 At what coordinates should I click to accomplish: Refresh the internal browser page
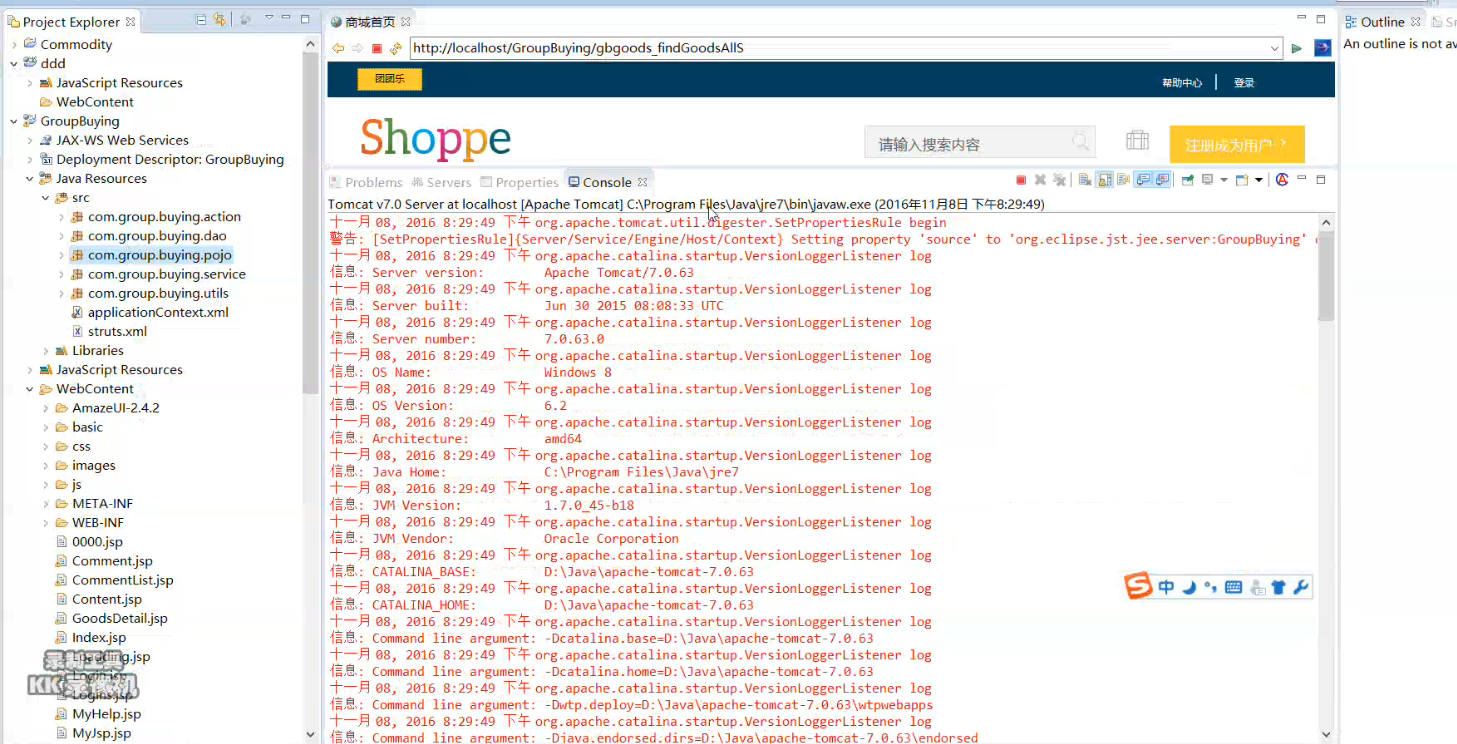point(395,48)
